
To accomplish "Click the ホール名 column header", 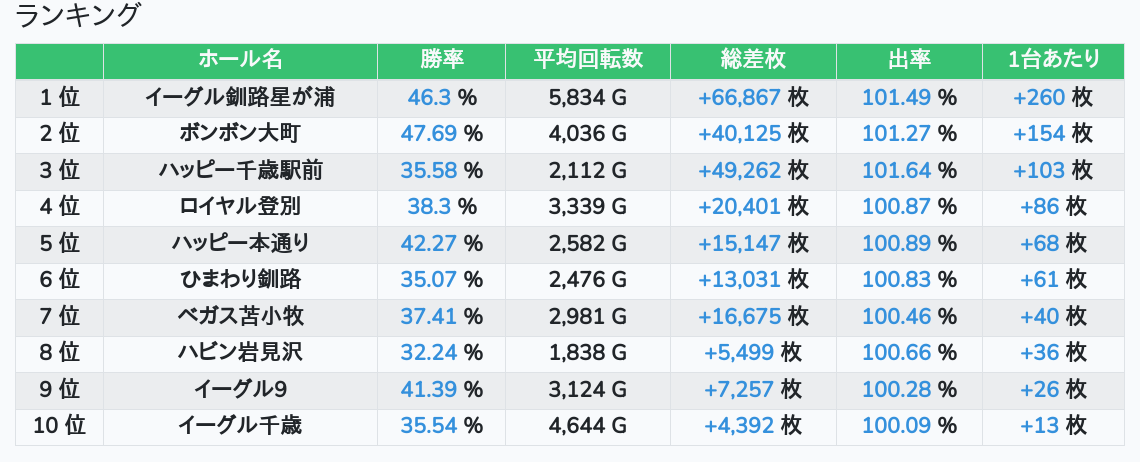I will coord(240,60).
